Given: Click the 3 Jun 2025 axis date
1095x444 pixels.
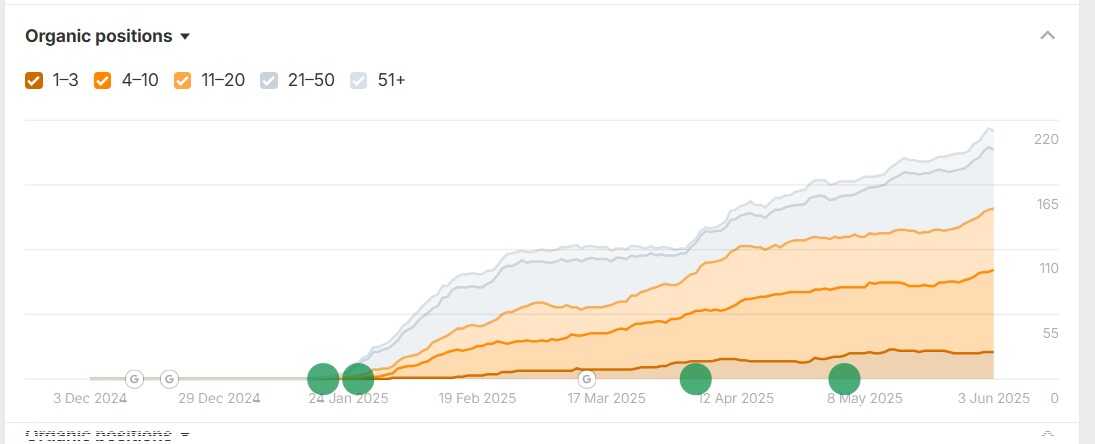Looking at the screenshot, I should (994, 399).
